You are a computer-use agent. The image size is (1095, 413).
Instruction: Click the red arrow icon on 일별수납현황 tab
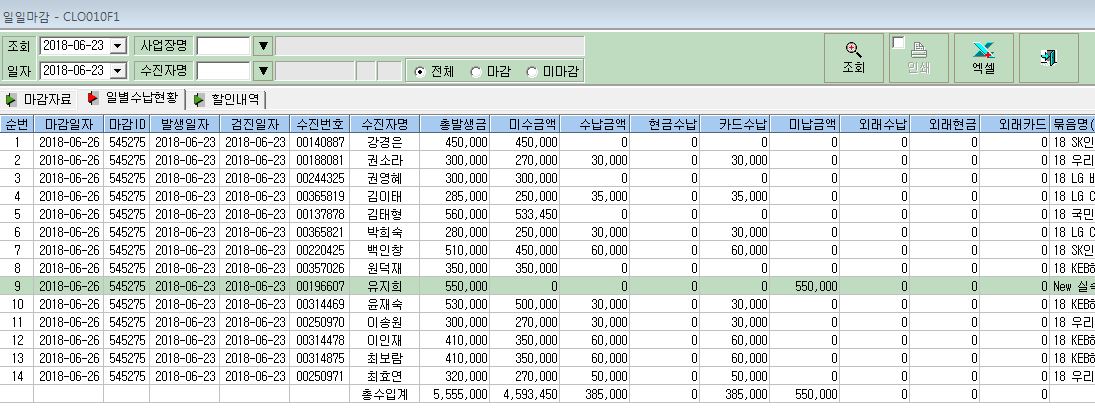93,99
